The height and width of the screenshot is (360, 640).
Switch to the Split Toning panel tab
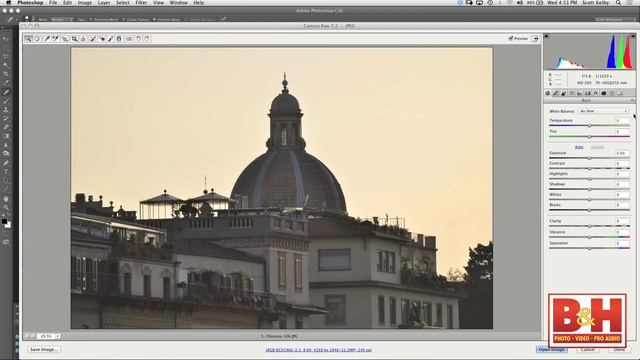579,93
